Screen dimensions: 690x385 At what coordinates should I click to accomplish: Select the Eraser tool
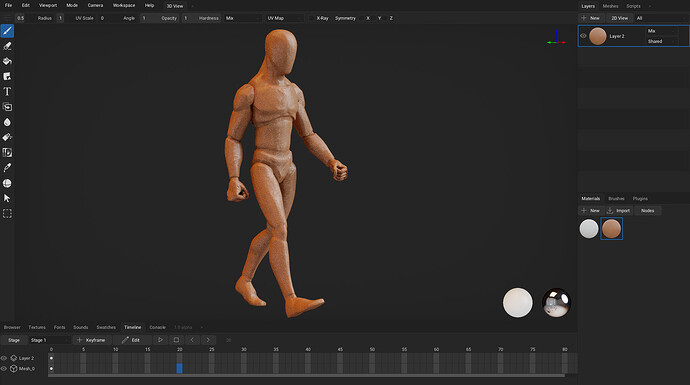(x=7, y=46)
